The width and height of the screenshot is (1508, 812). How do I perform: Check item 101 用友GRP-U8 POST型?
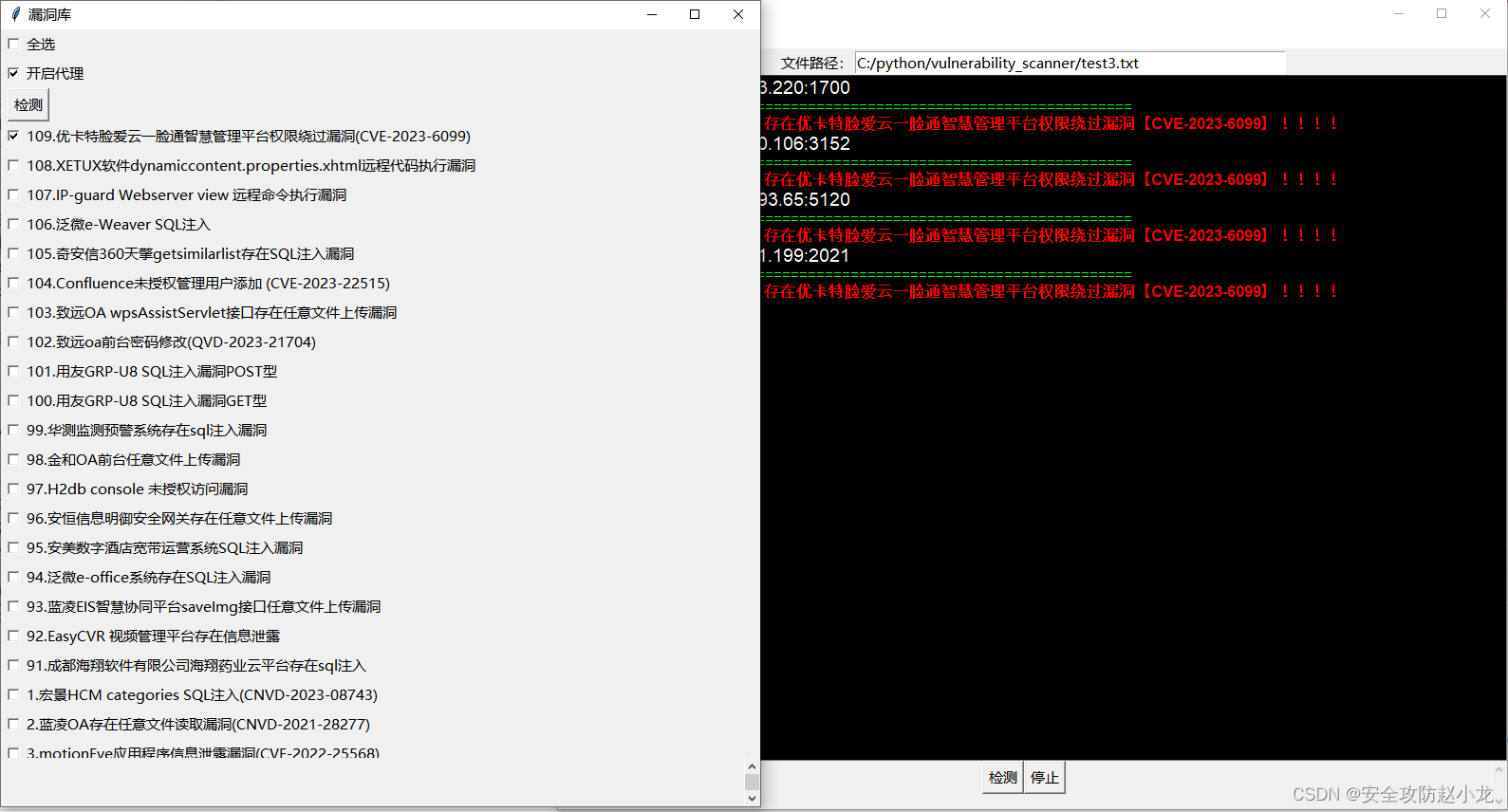coord(13,371)
